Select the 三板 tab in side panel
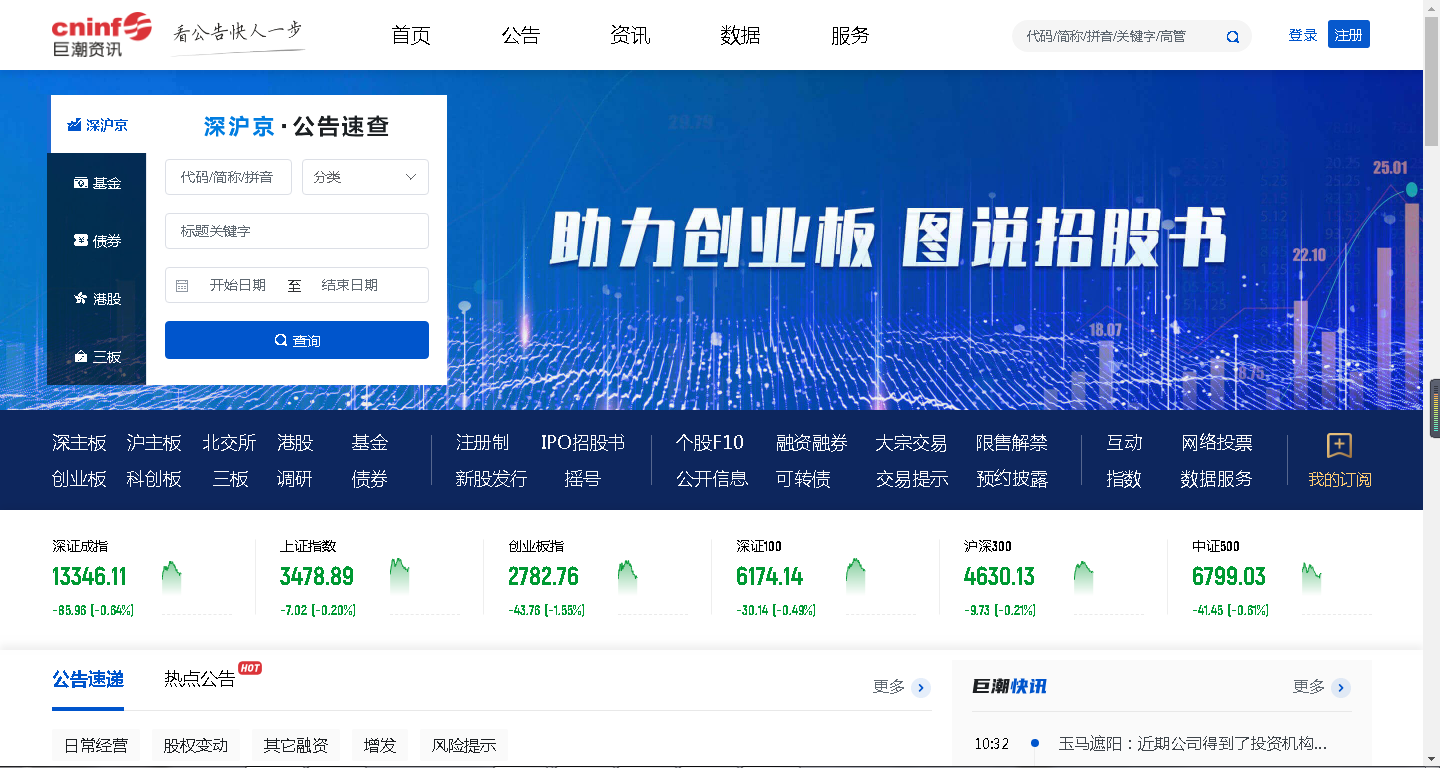1440x768 pixels. (x=98, y=357)
